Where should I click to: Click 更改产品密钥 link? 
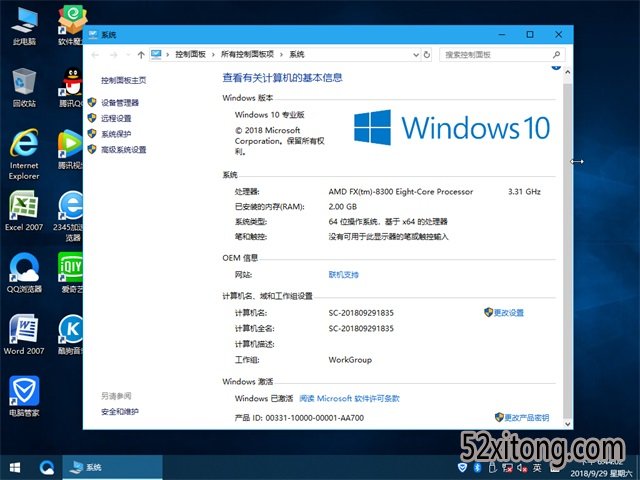coord(527,418)
